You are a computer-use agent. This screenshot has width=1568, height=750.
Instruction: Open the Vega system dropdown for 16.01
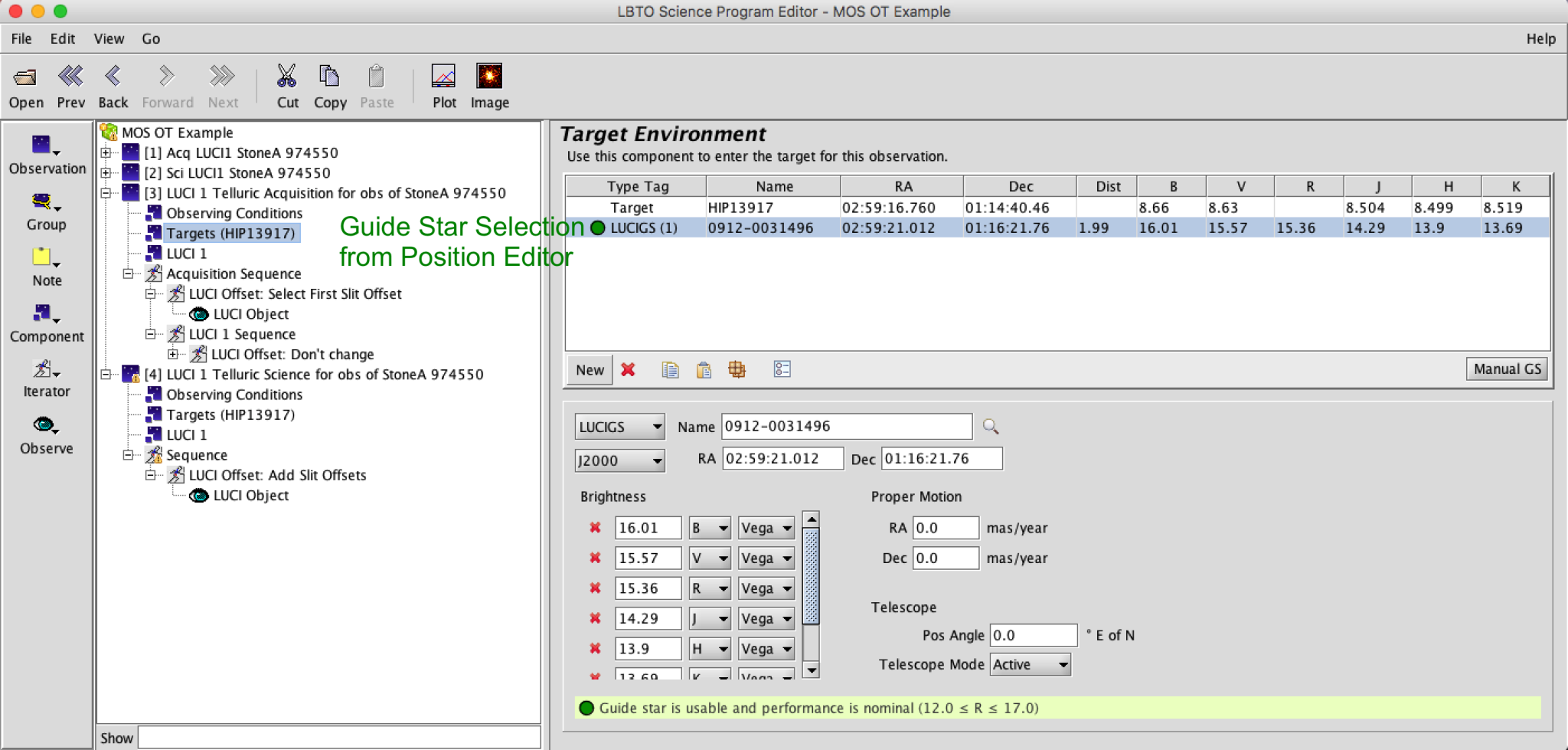click(766, 528)
